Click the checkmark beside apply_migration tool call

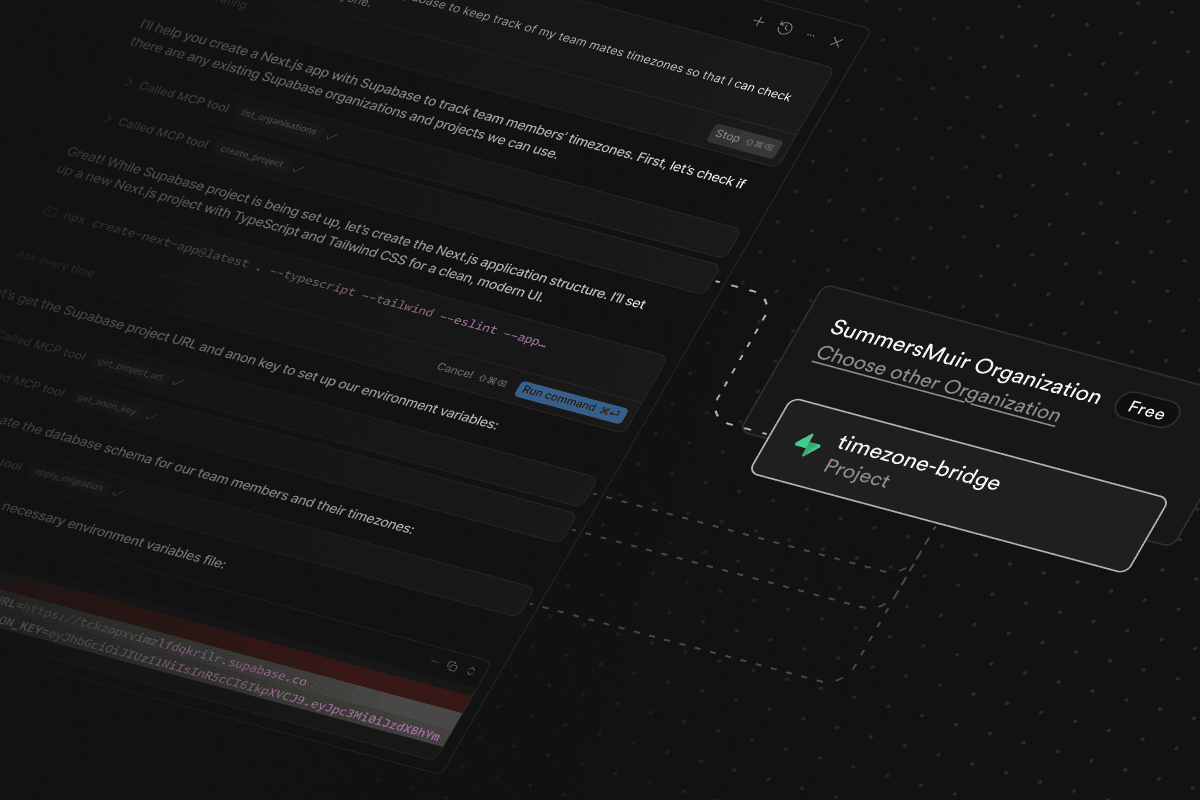[117, 493]
